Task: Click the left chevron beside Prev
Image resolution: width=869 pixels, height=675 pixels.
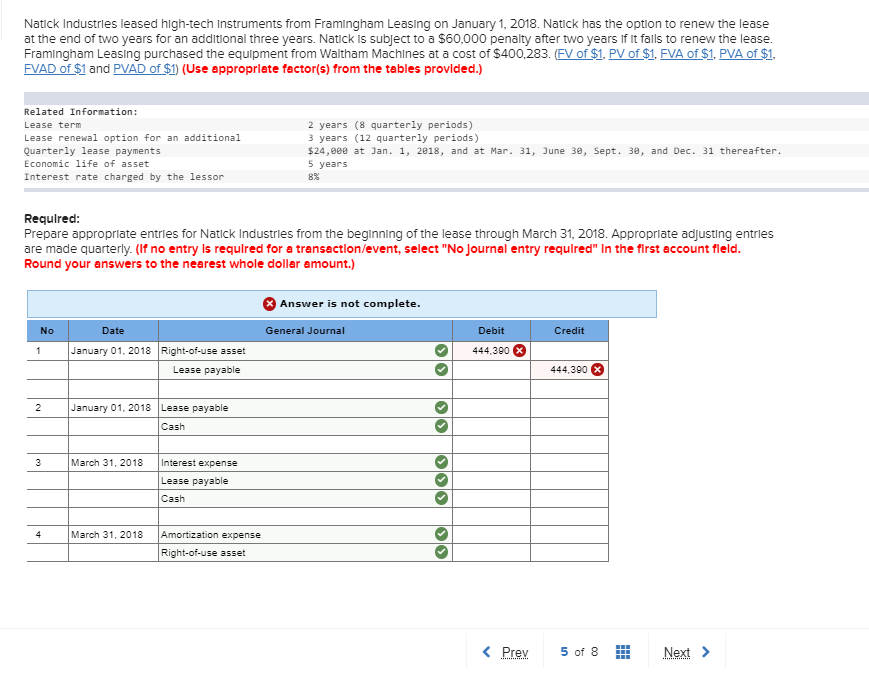Action: pyautogui.click(x=487, y=652)
